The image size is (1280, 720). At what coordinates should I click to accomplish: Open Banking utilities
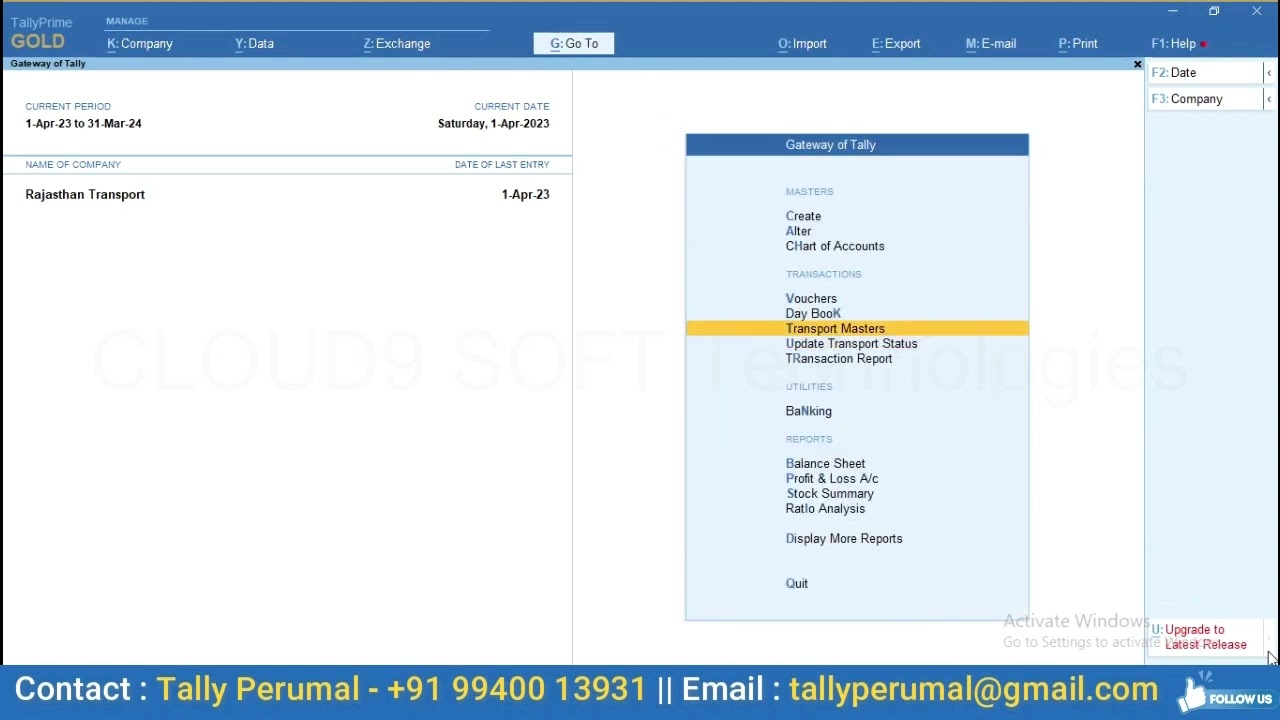808,411
